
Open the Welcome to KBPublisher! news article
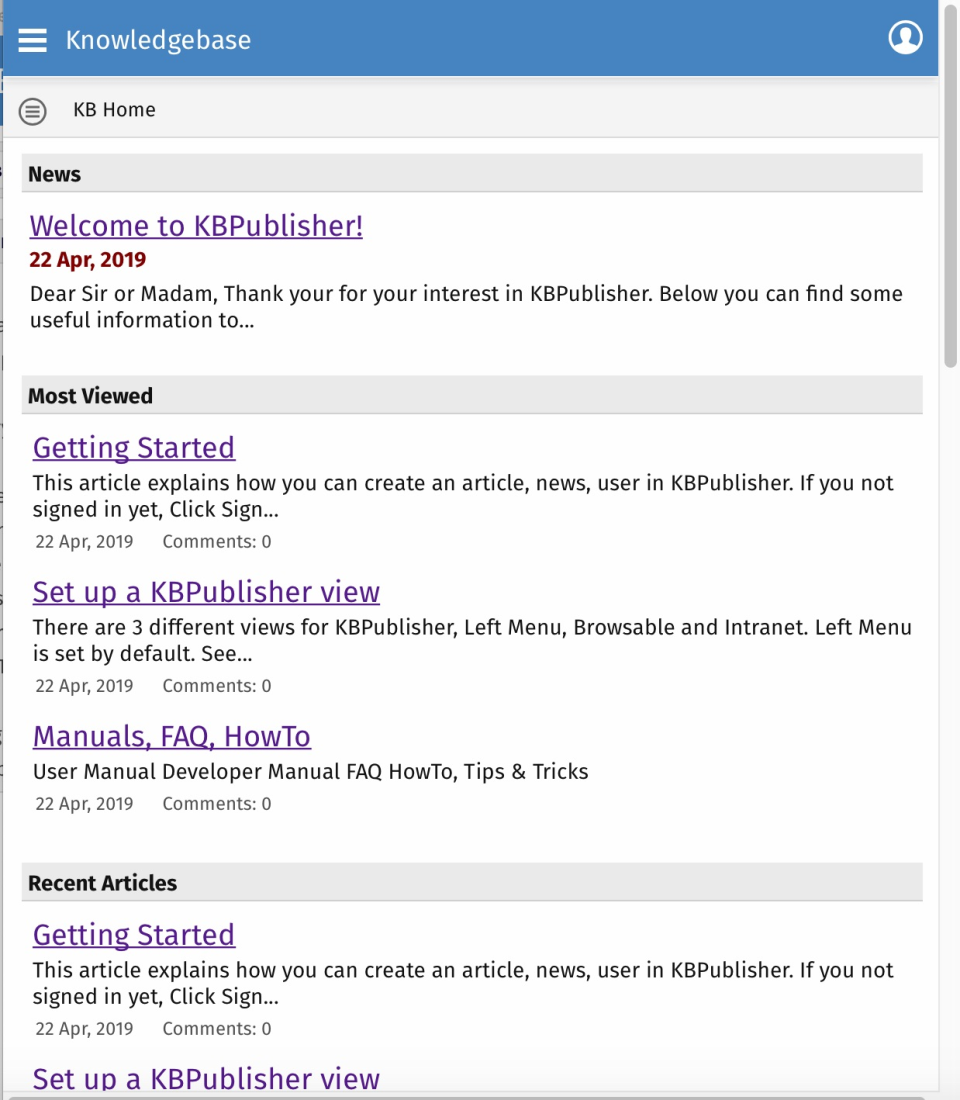pyautogui.click(x=196, y=226)
